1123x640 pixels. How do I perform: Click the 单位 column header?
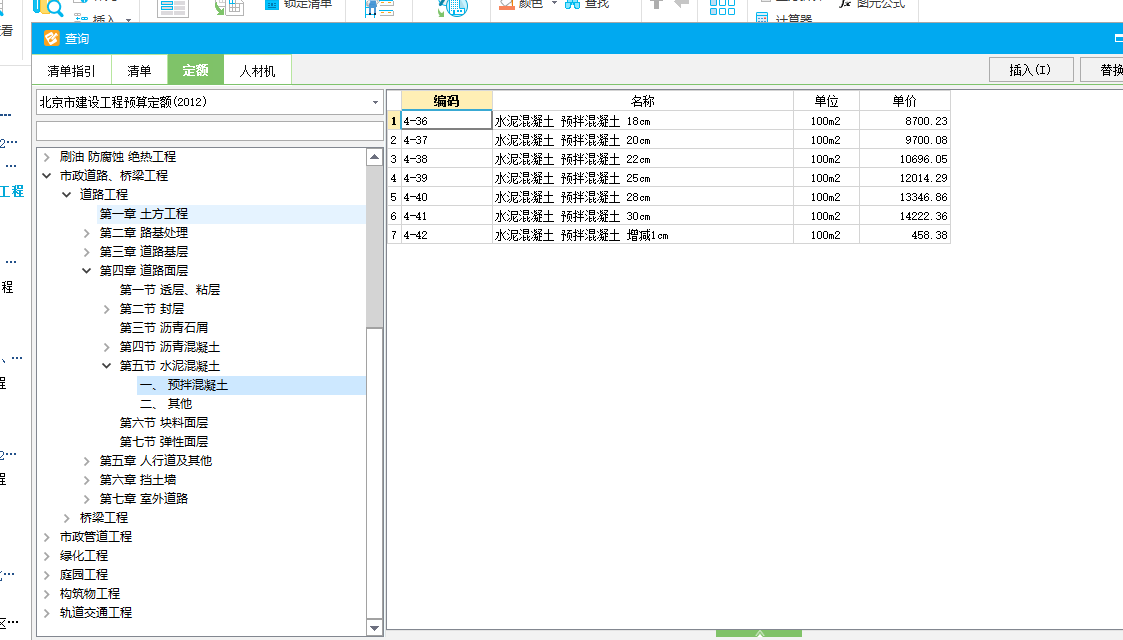[826, 101]
